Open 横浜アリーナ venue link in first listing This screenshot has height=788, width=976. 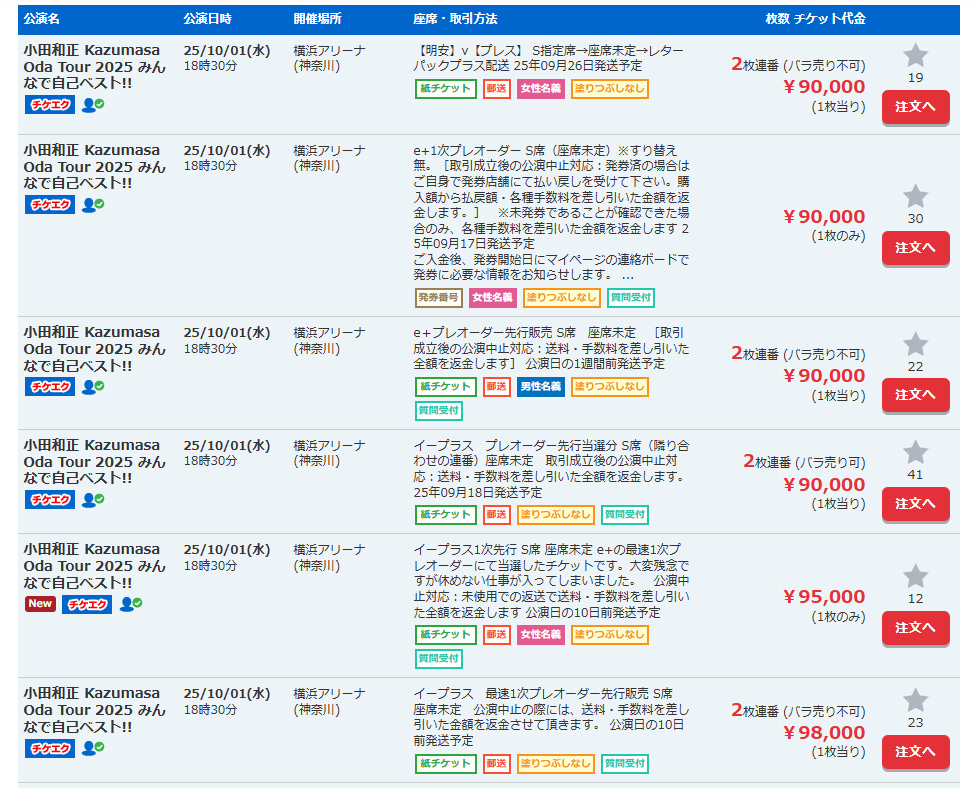pyautogui.click(x=329, y=50)
